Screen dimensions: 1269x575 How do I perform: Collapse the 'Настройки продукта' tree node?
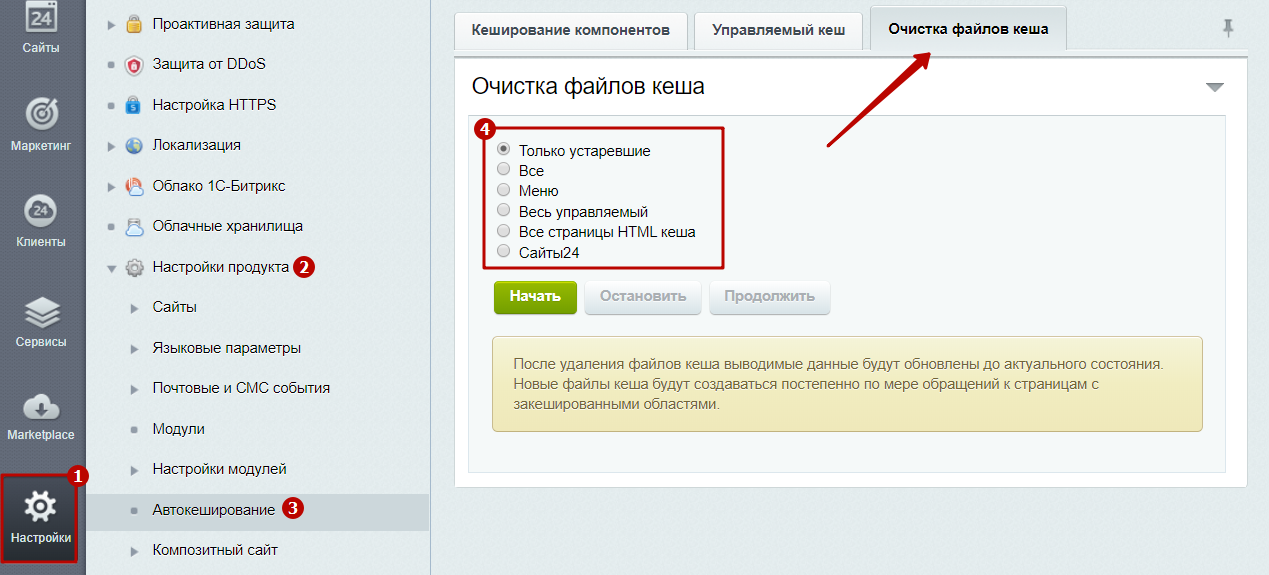tap(112, 268)
